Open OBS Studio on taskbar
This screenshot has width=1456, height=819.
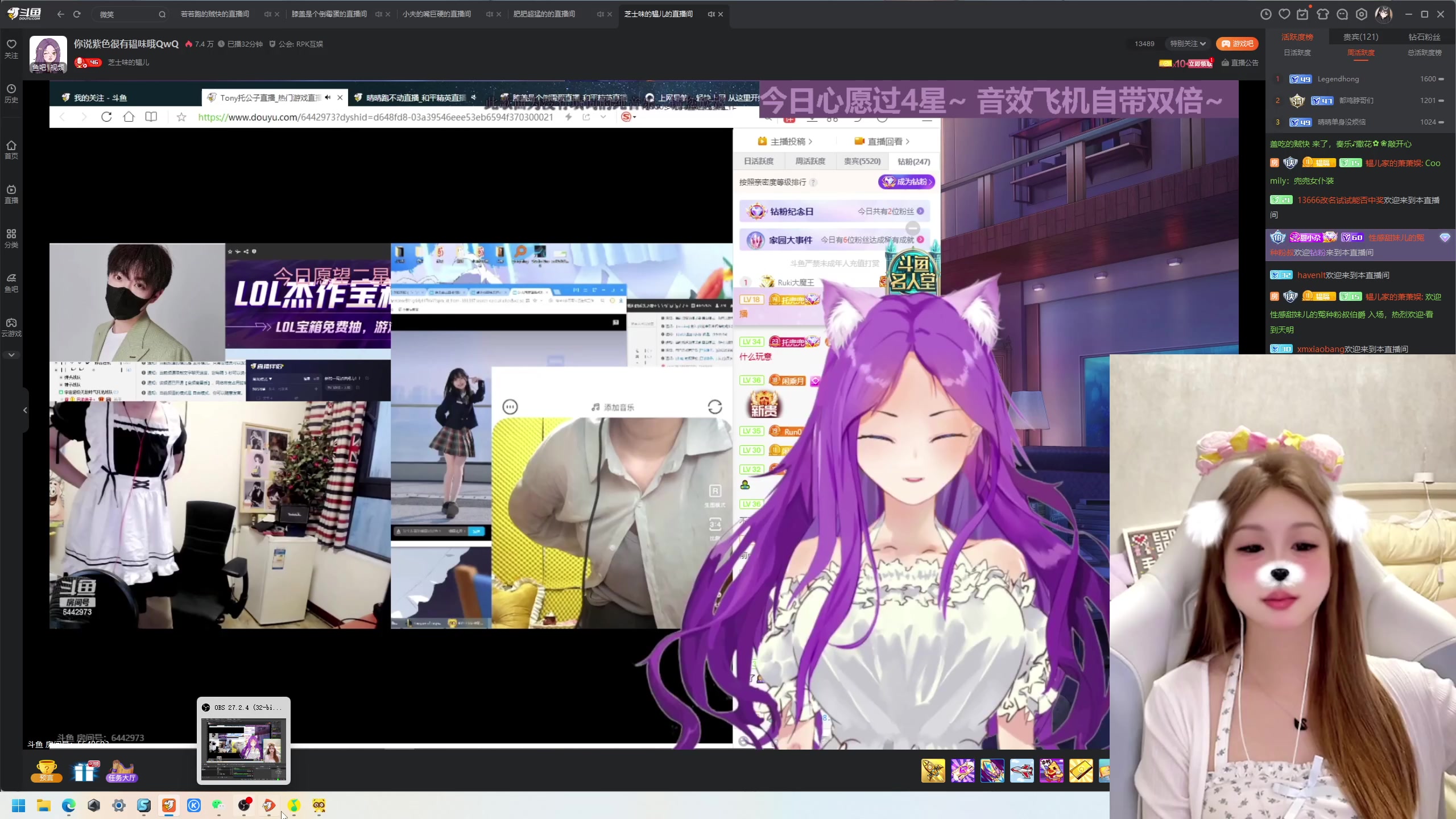coord(244,805)
